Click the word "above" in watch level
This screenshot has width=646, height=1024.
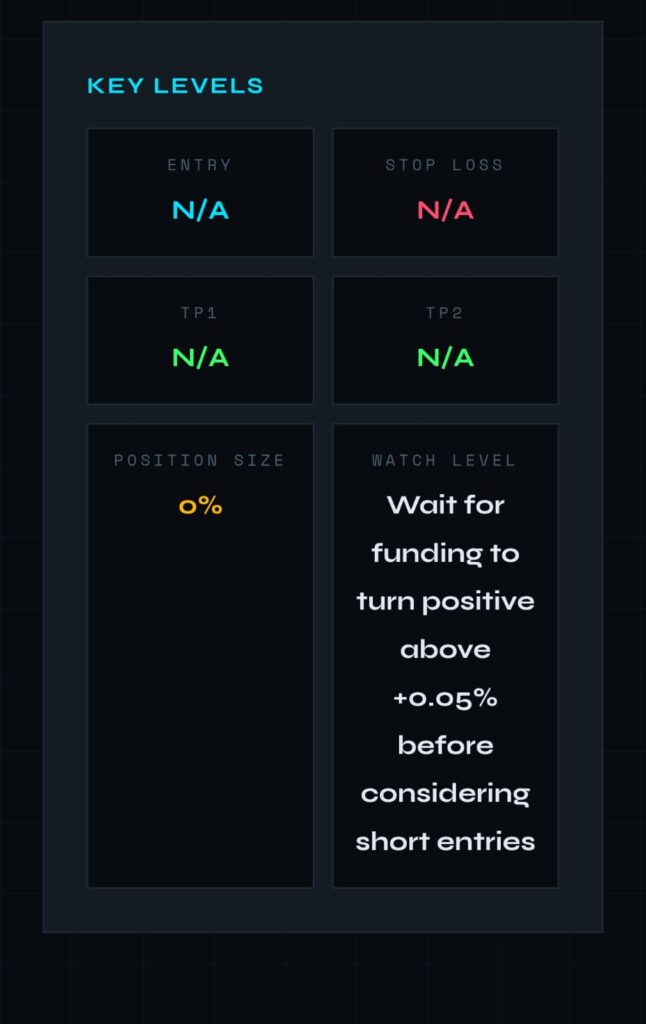(445, 650)
